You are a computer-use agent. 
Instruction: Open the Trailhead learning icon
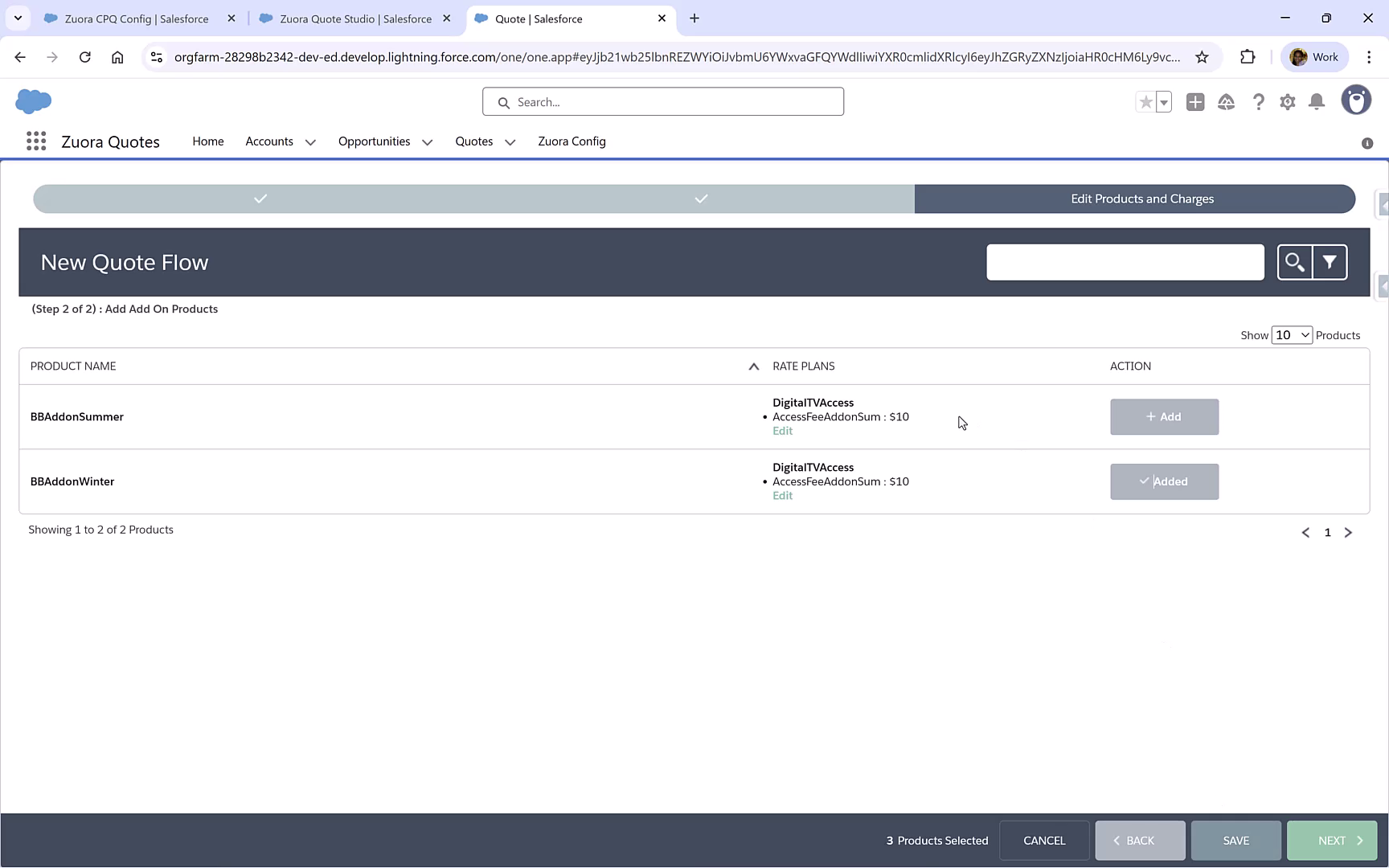tap(1227, 102)
